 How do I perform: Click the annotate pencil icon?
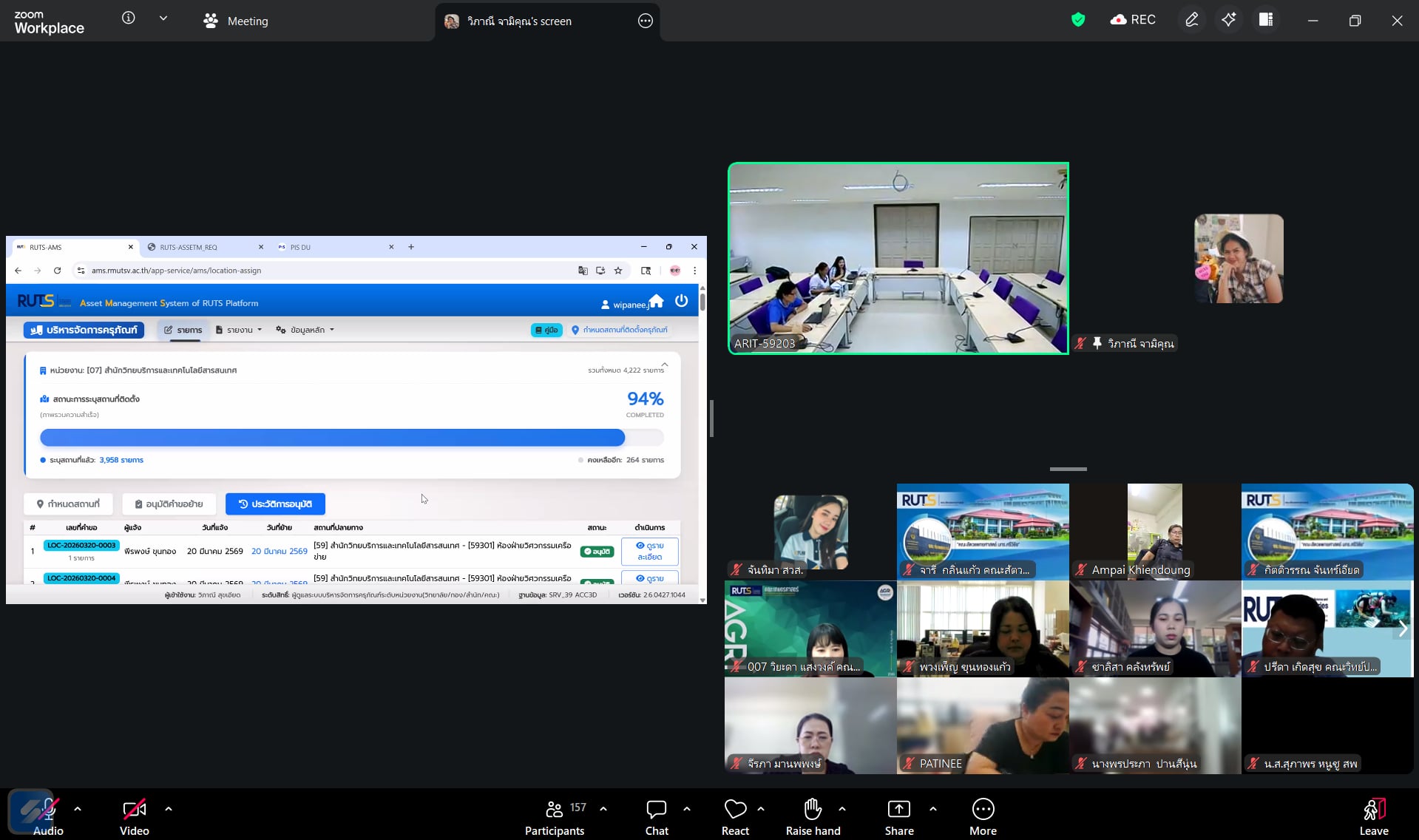point(1191,20)
